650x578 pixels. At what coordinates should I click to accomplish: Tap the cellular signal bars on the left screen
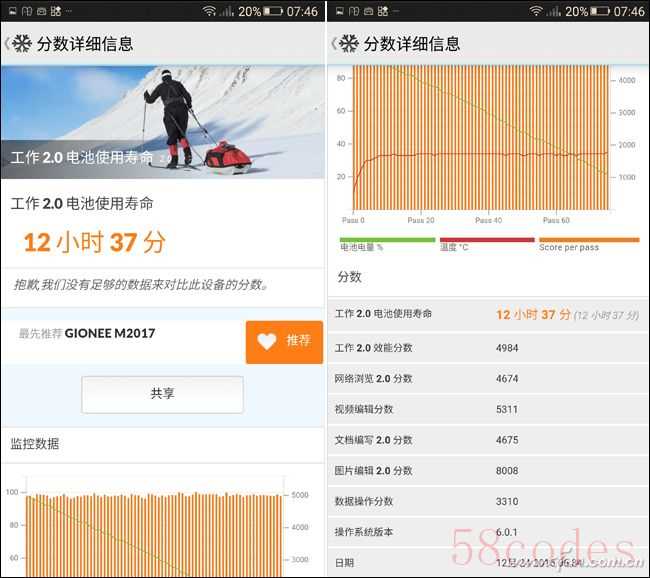click(227, 11)
